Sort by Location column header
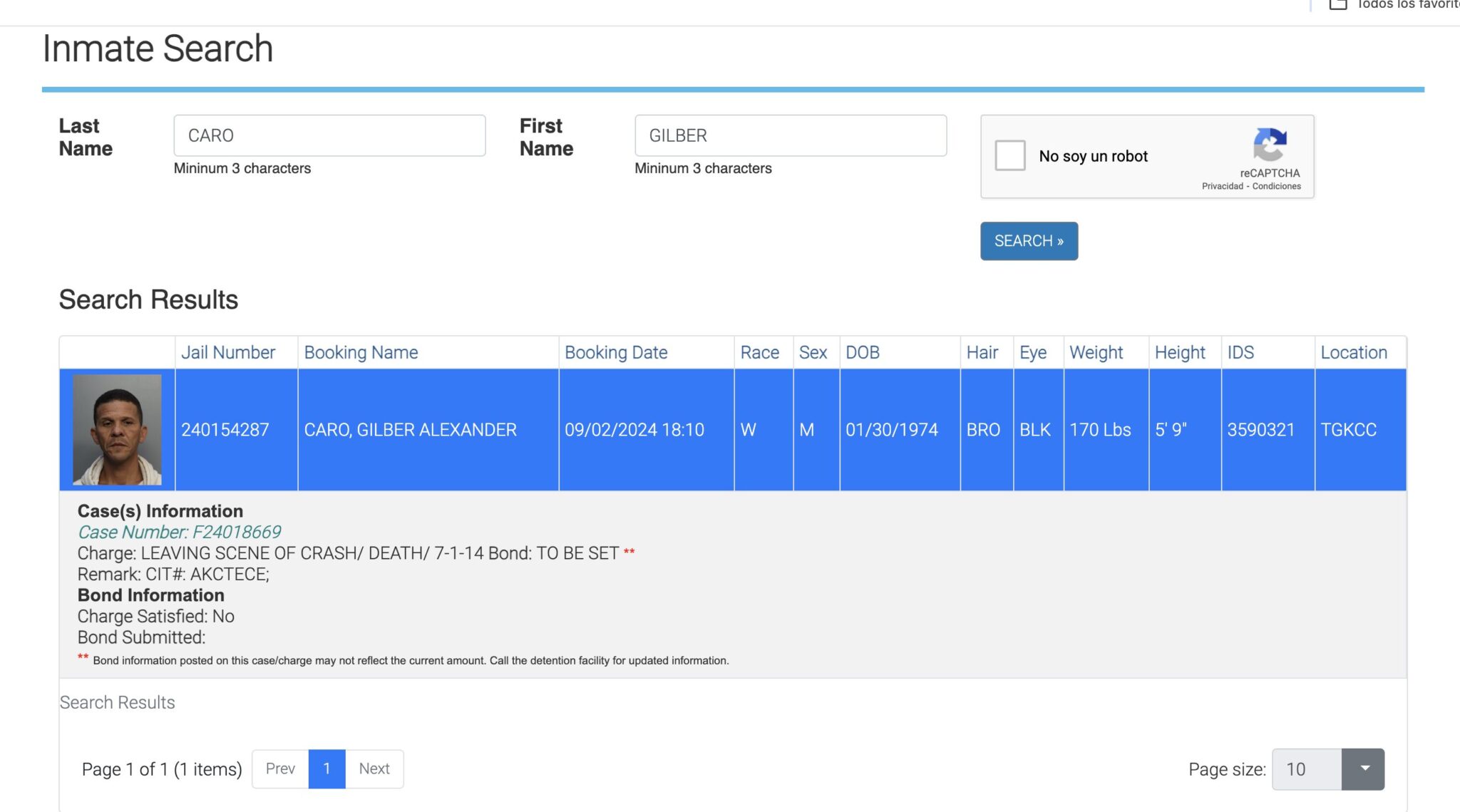1460x812 pixels. [x=1353, y=352]
